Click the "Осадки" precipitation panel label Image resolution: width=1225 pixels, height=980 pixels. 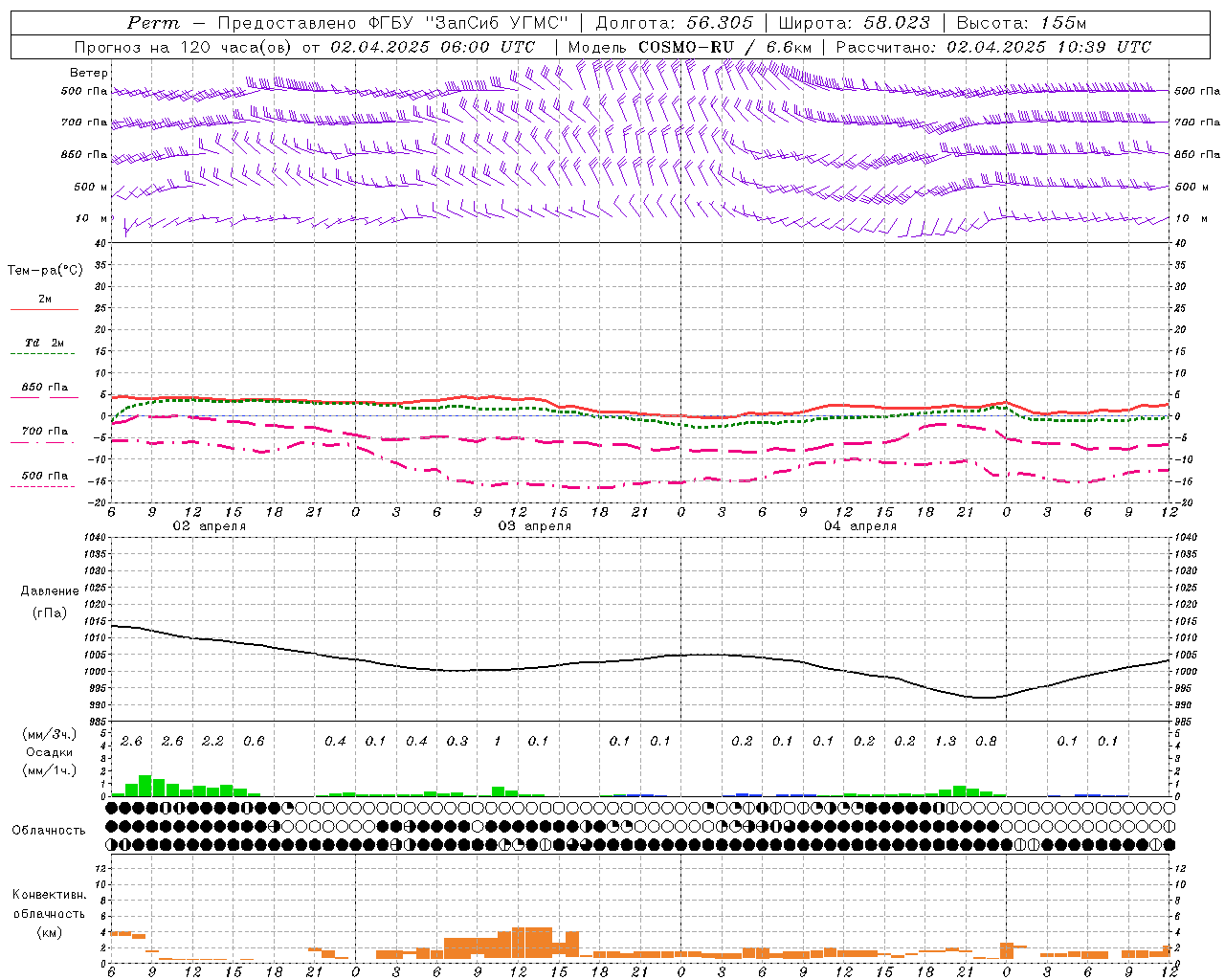(50, 752)
